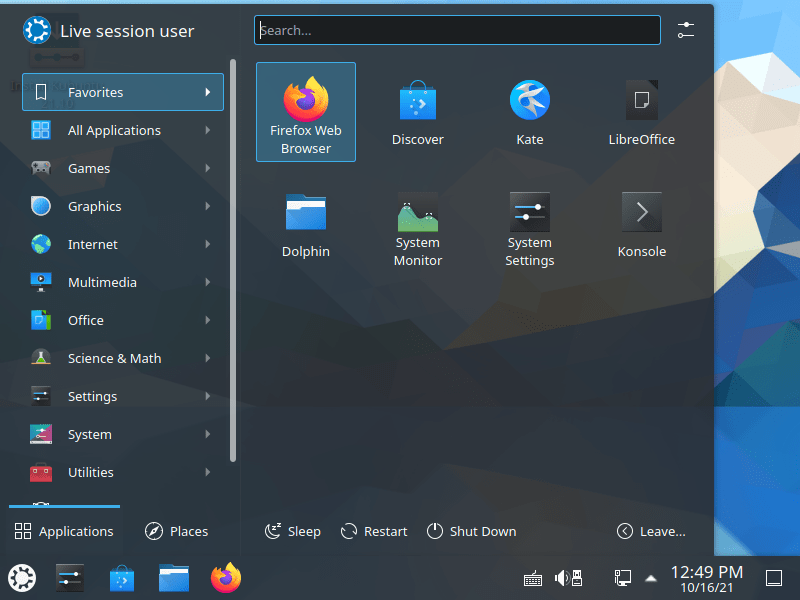This screenshot has height=600, width=800.
Task: Expand the Settings category arrow
Action: [208, 396]
